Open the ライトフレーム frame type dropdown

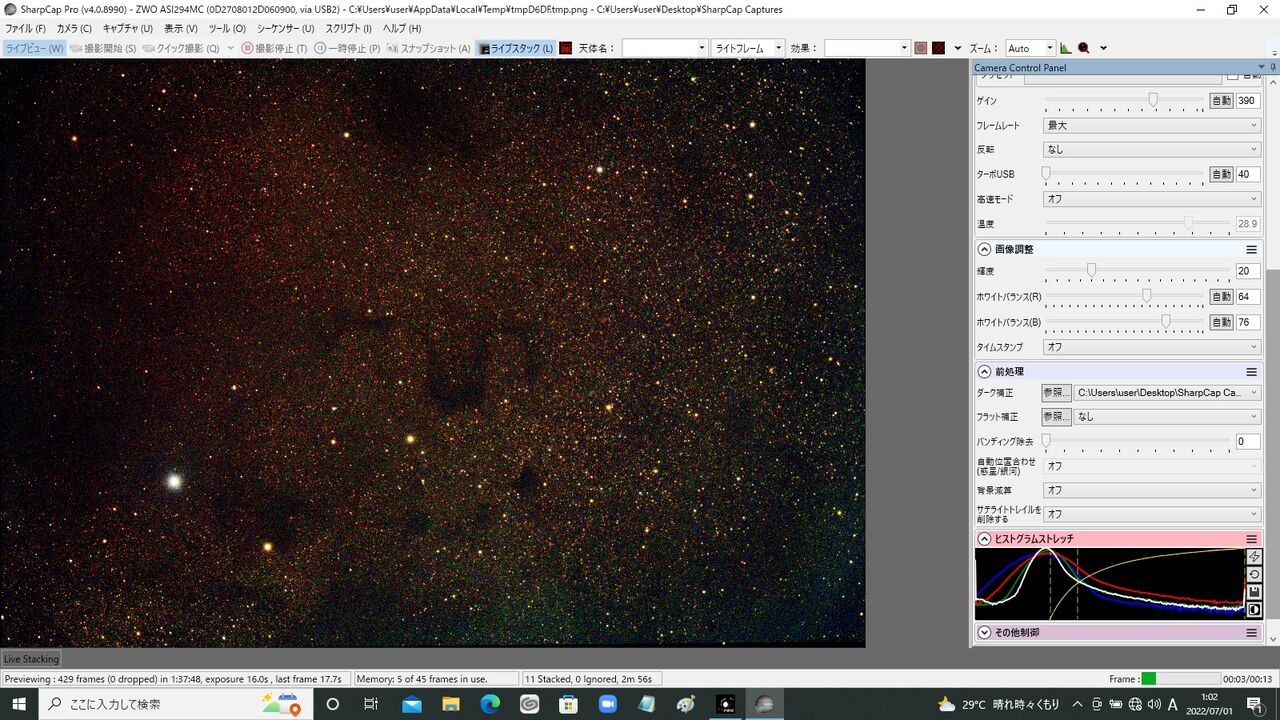click(748, 48)
